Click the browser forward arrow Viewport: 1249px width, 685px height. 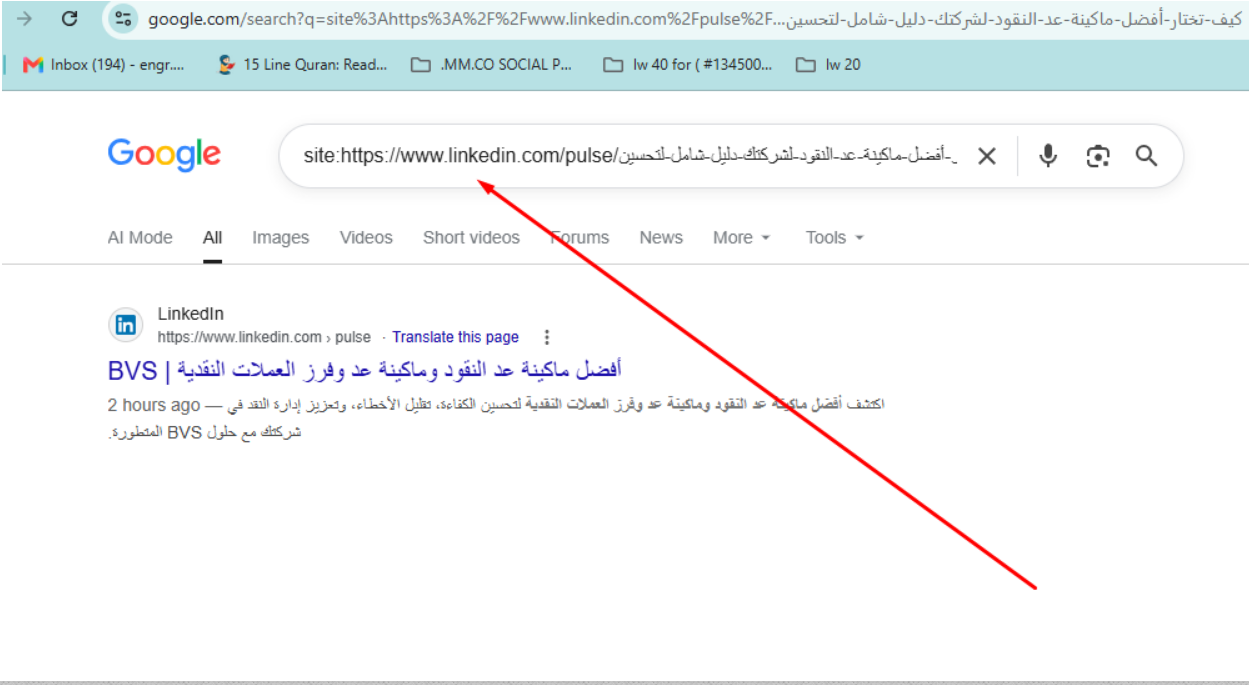tap(25, 19)
